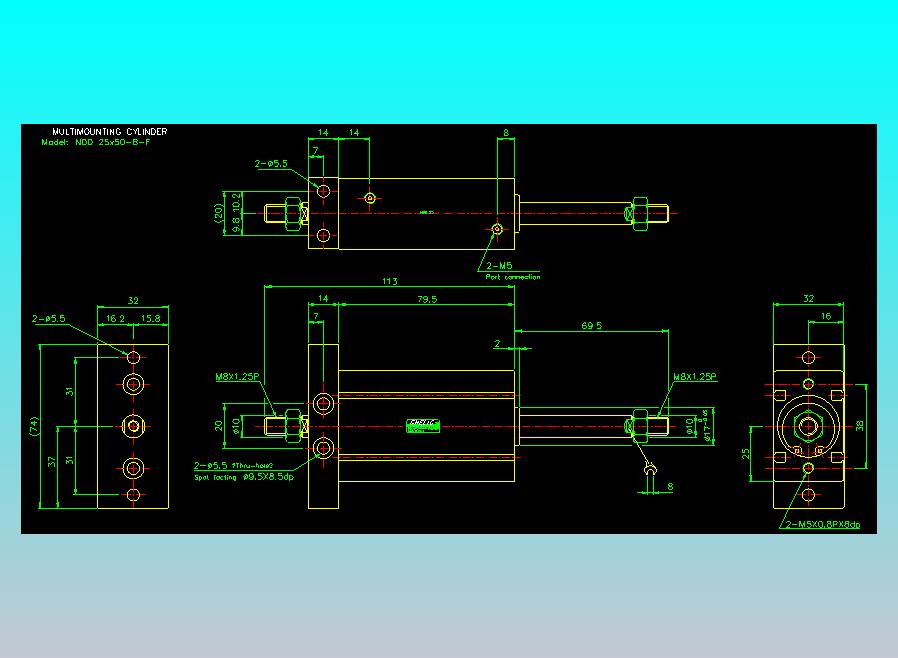Viewport: 898px width, 658px height.
Task: Select the Spot facing ø9.5X8.5dp note
Action: click(x=244, y=477)
